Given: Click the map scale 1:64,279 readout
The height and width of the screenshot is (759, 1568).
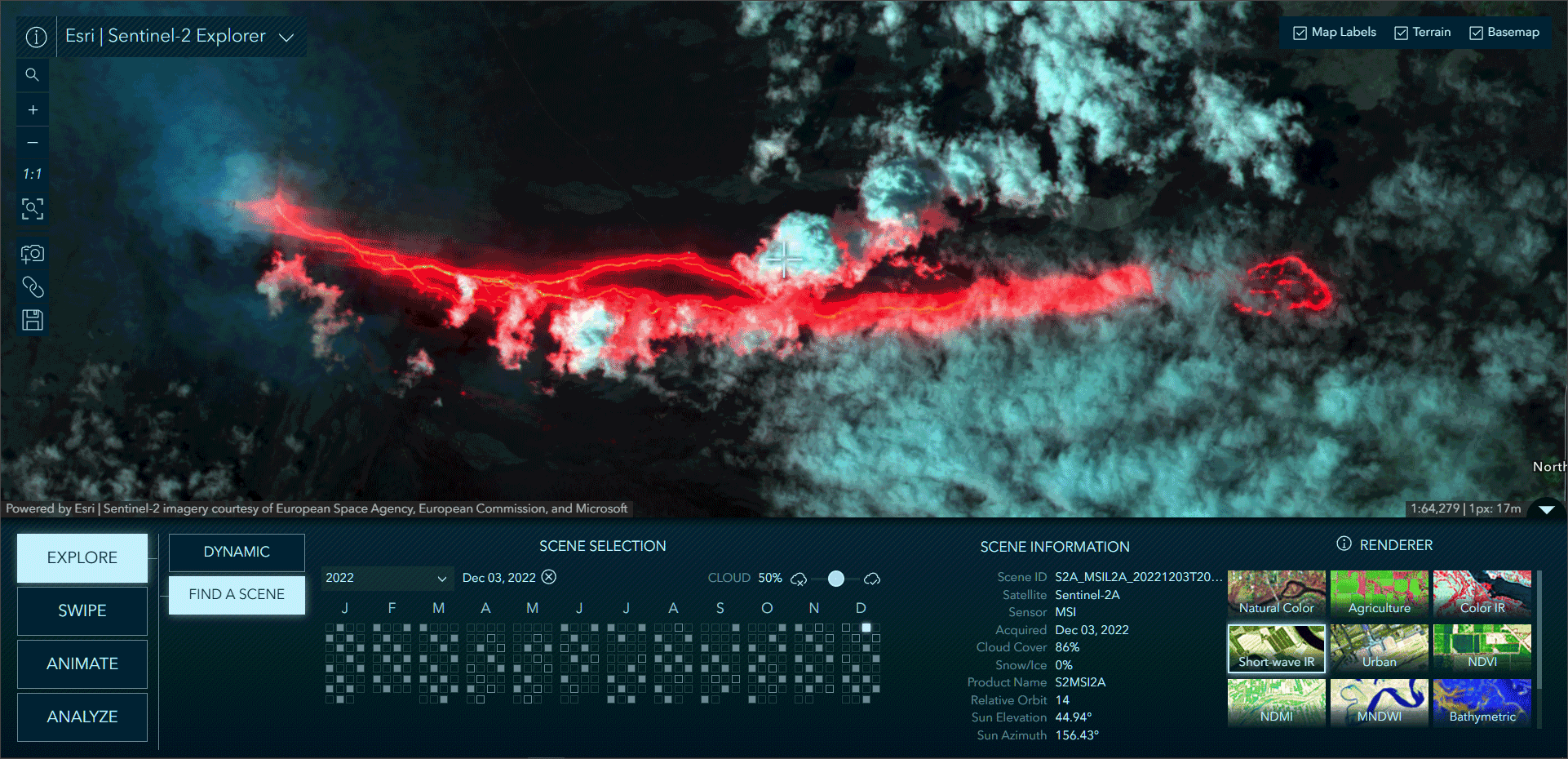Looking at the screenshot, I should point(1435,508).
